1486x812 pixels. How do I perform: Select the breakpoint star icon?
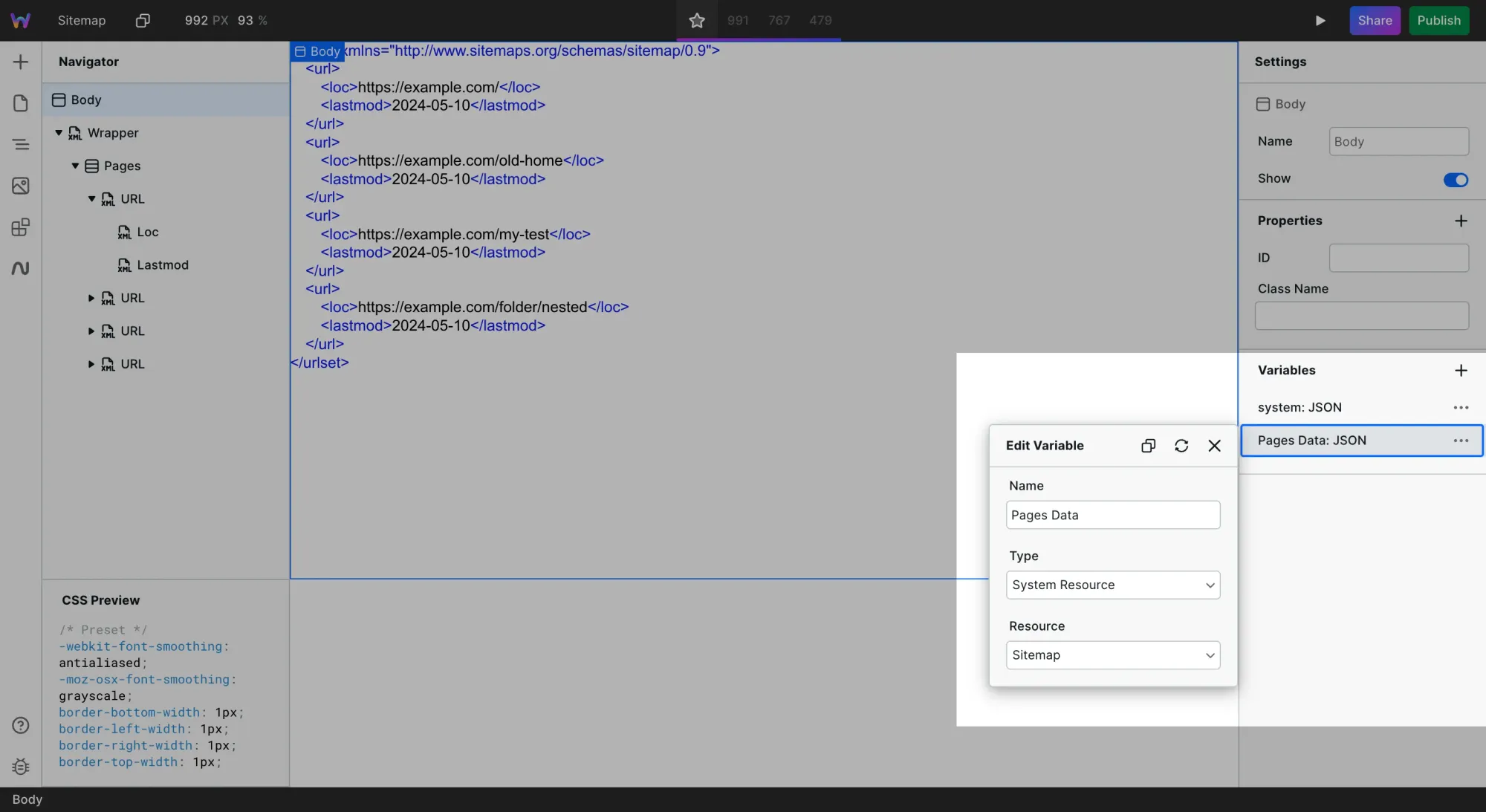tap(696, 20)
